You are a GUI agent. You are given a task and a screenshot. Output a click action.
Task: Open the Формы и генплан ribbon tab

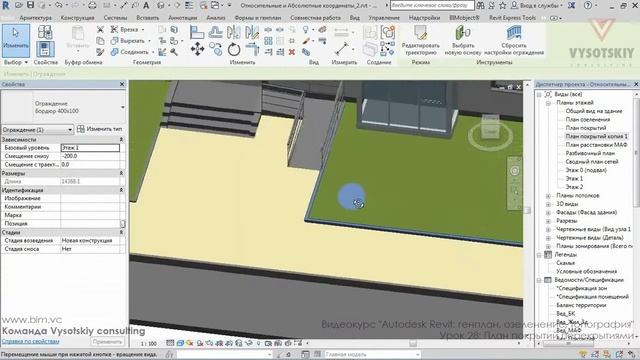(x=258, y=18)
